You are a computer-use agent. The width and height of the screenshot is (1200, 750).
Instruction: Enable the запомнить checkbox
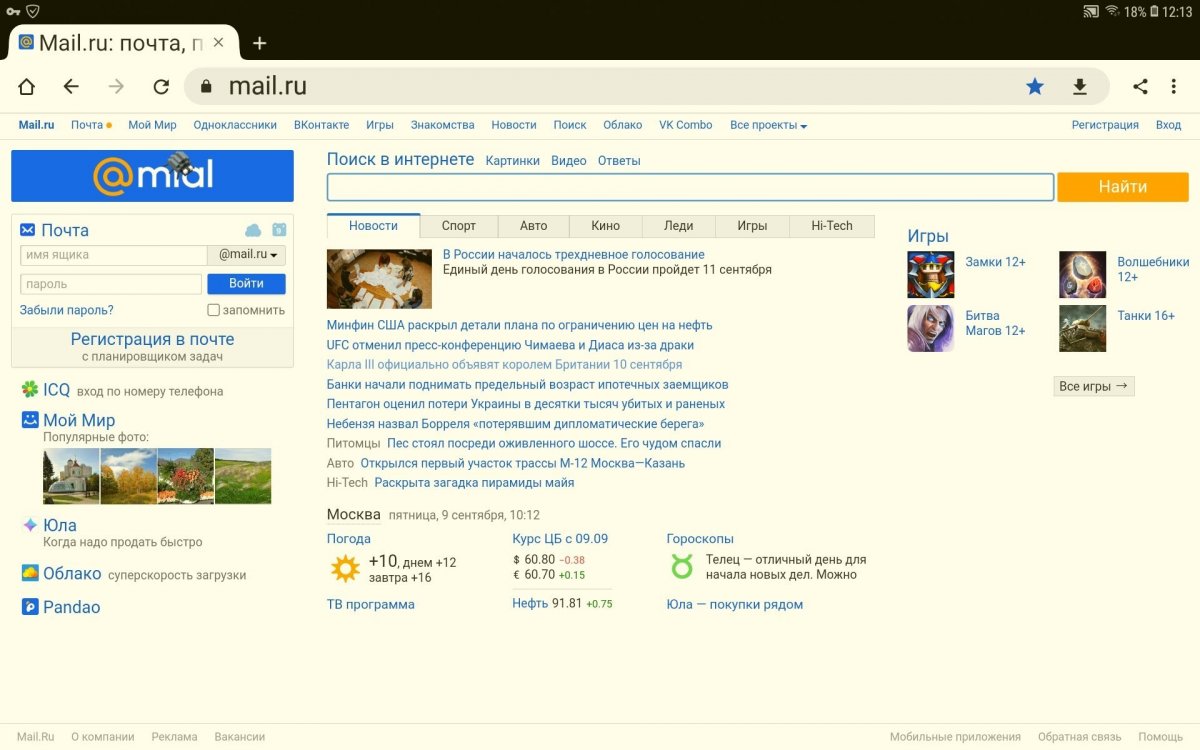click(213, 310)
